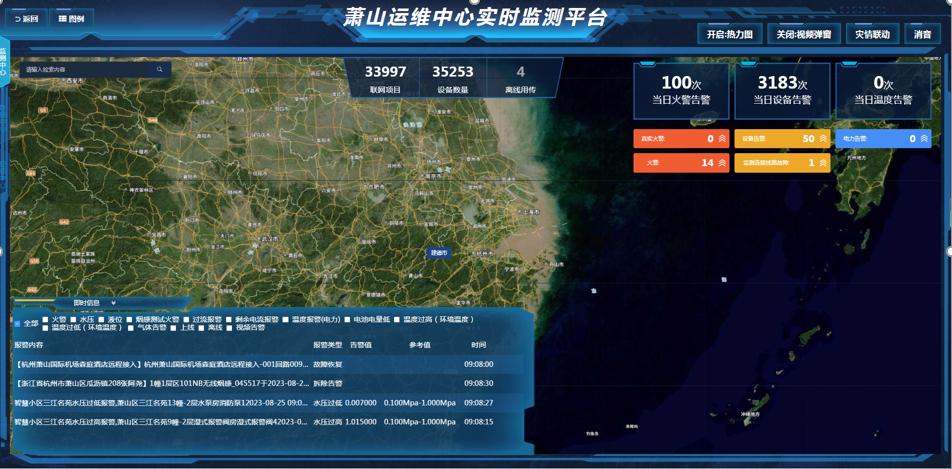Check the 电池电量低 checkbox

pyautogui.click(x=347, y=319)
